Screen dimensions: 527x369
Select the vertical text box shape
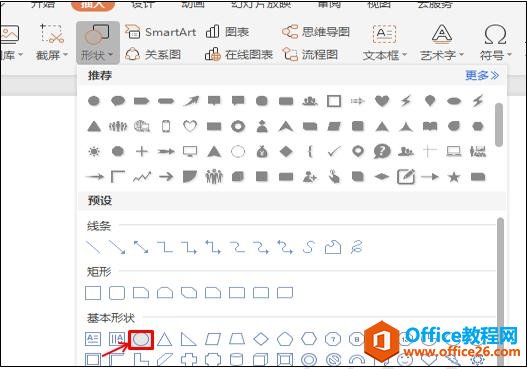(117, 339)
